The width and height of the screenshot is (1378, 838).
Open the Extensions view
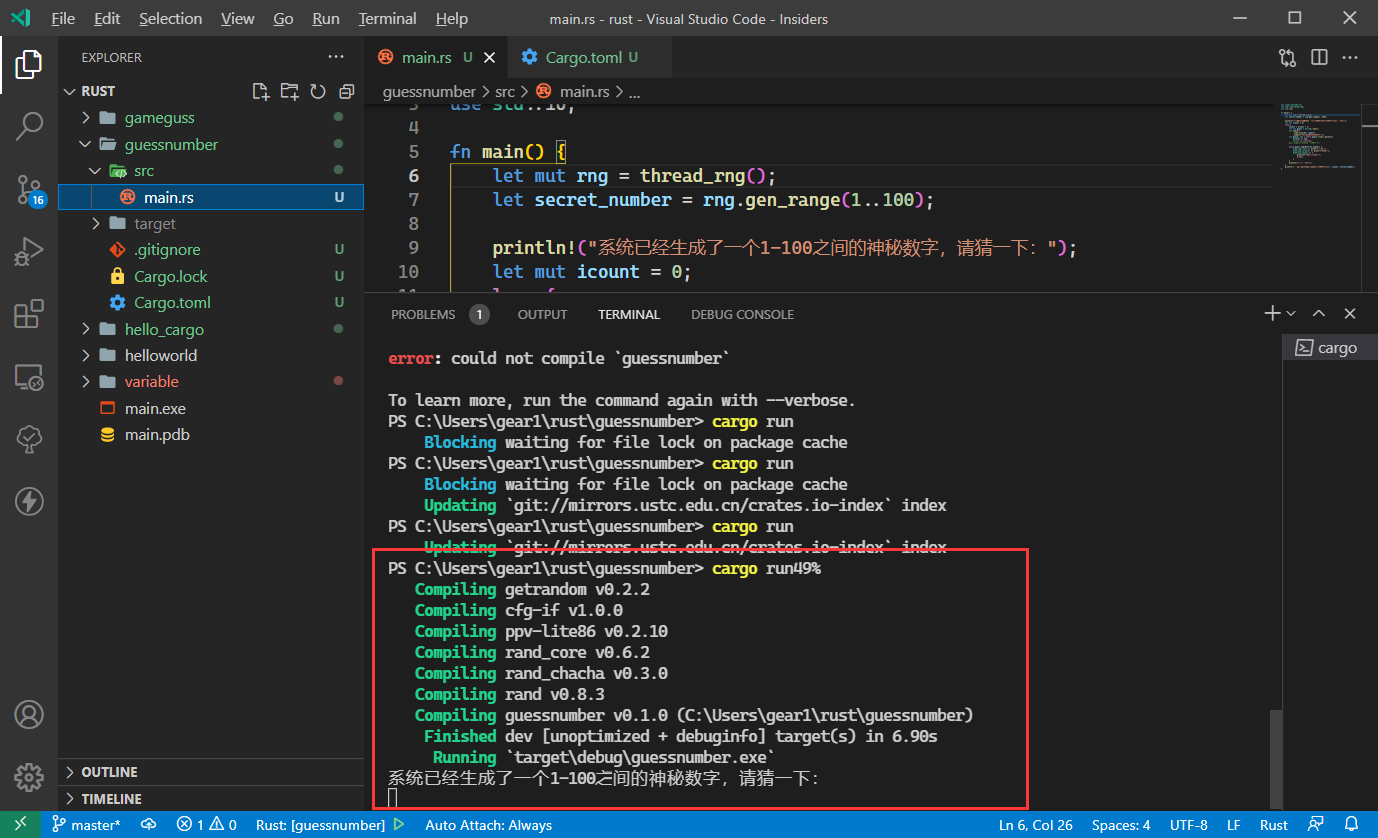(29, 313)
